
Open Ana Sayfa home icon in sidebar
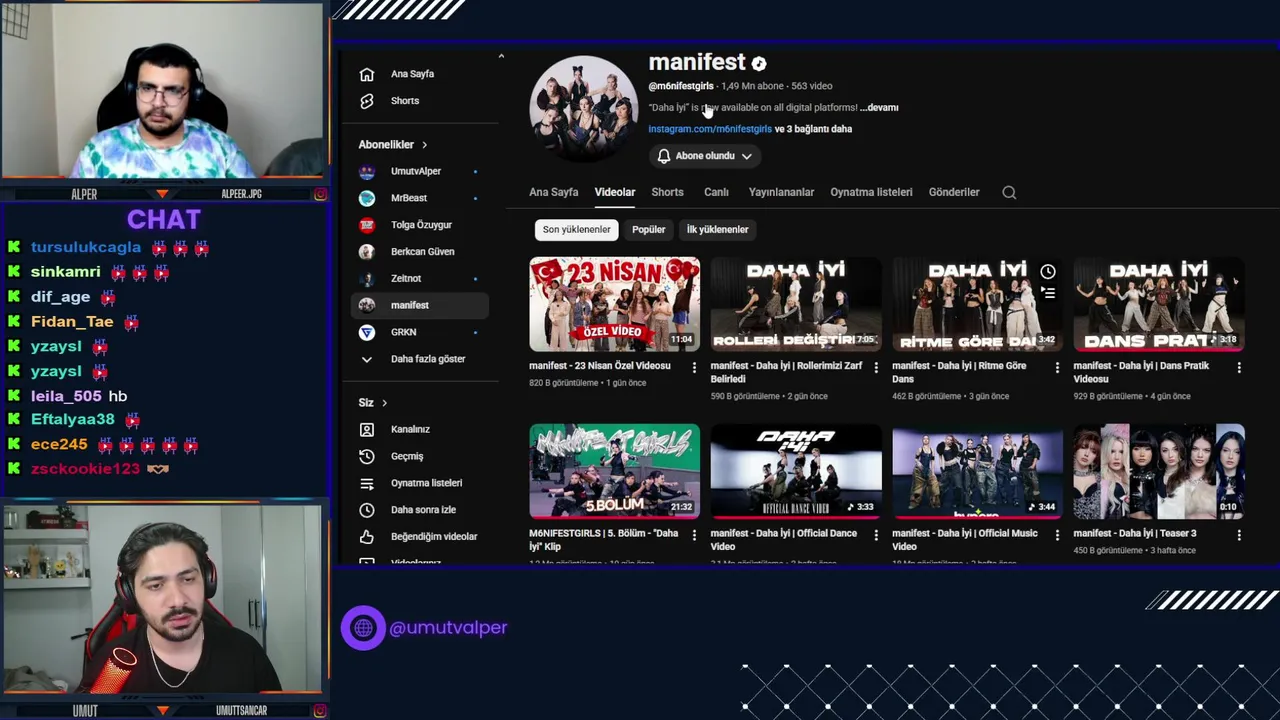[x=367, y=74]
